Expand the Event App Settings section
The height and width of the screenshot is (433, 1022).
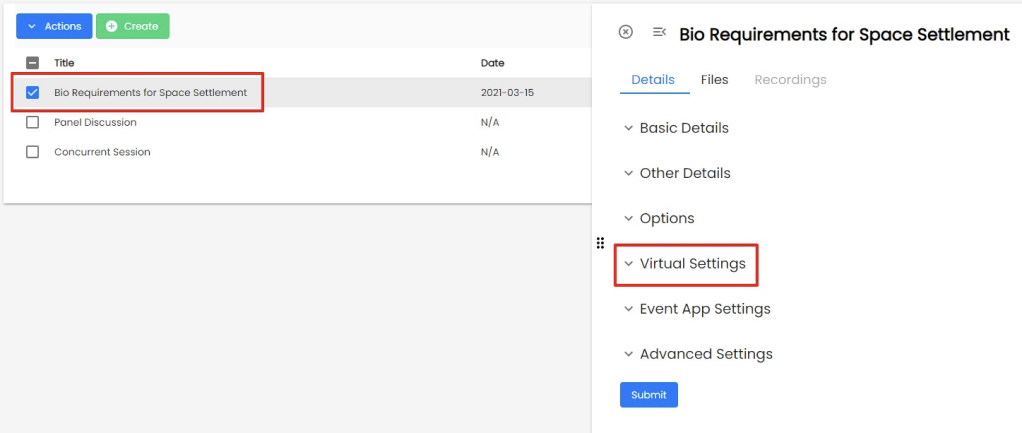[697, 308]
